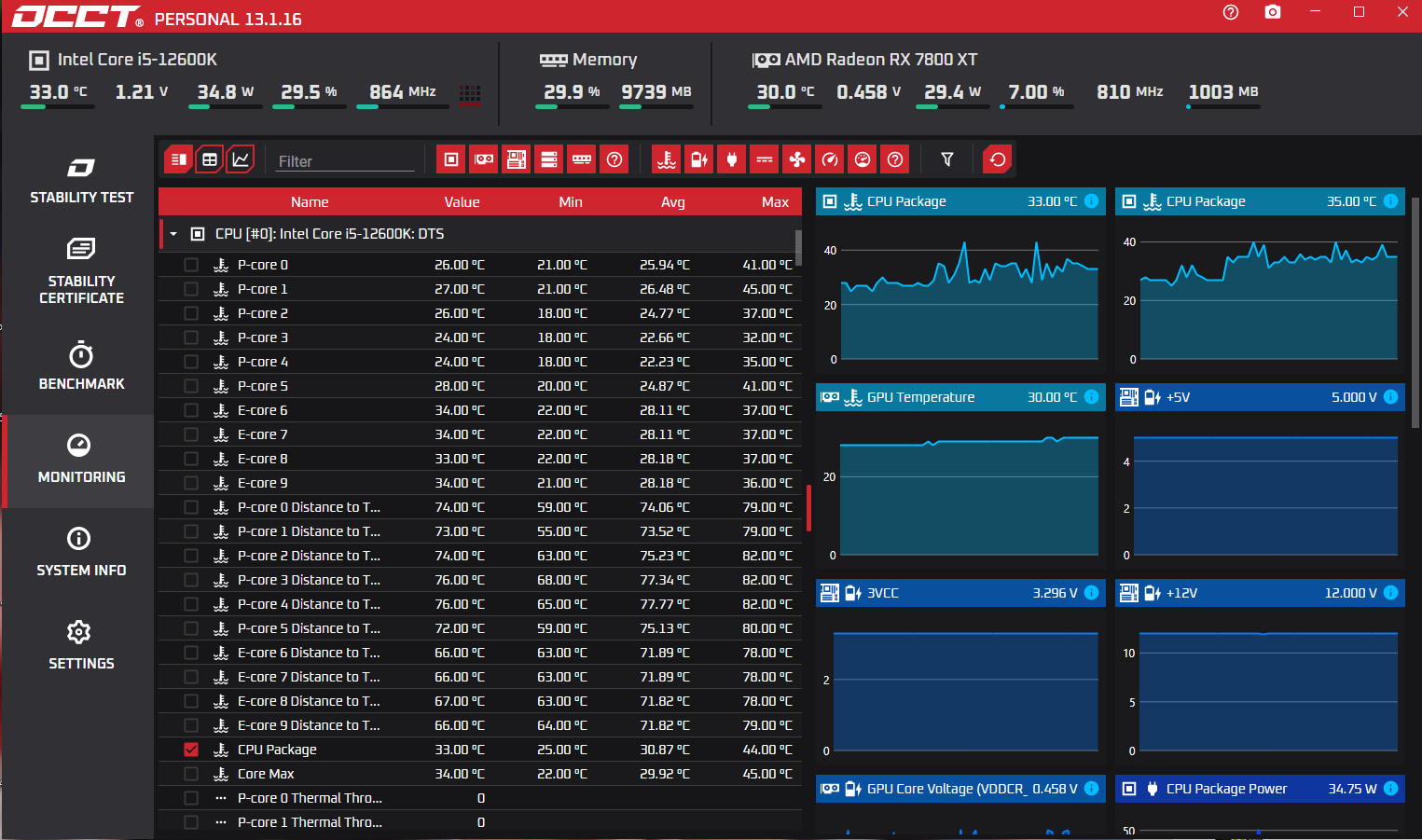Select the P-core 1 Thermal Throttling row
The image size is (1422, 840).
click(x=480, y=822)
